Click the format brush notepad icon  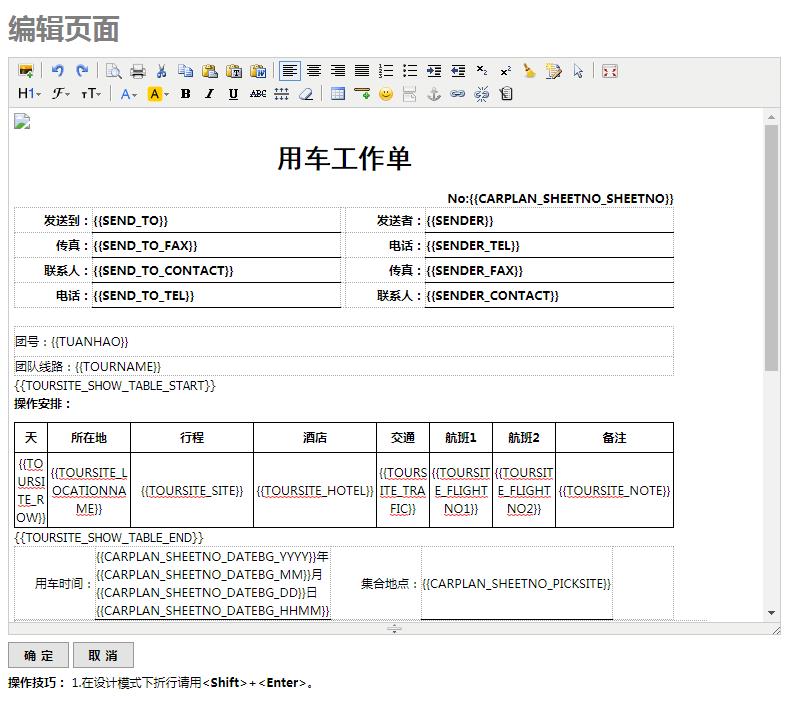coord(553,71)
